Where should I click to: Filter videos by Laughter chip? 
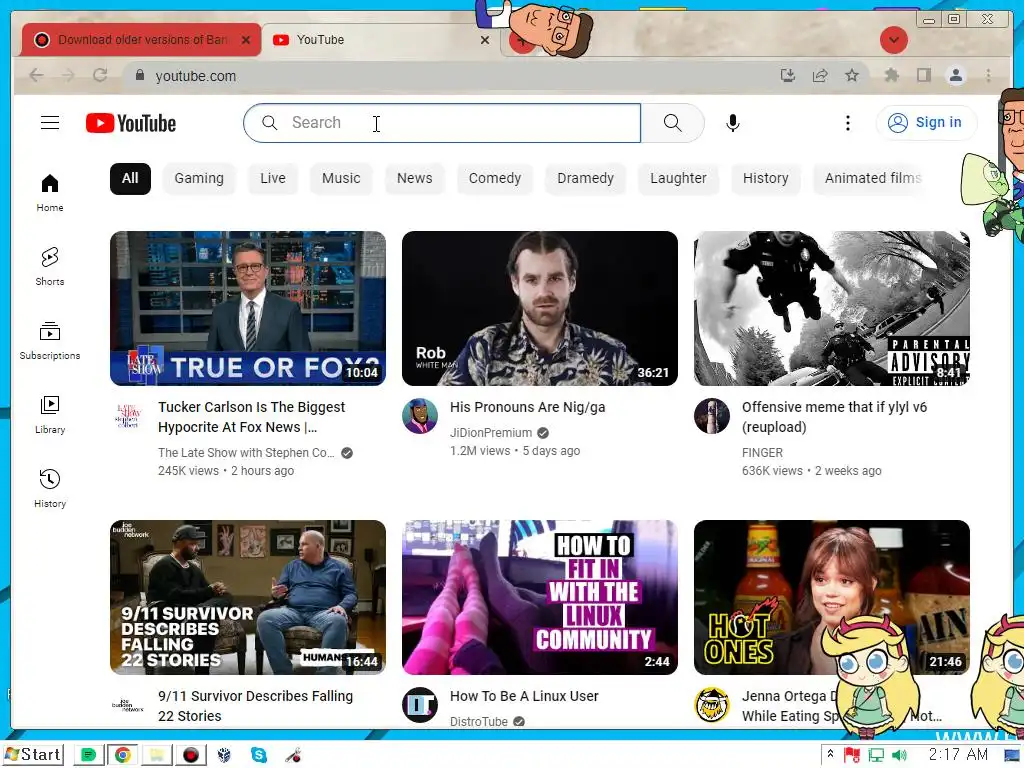(x=678, y=178)
